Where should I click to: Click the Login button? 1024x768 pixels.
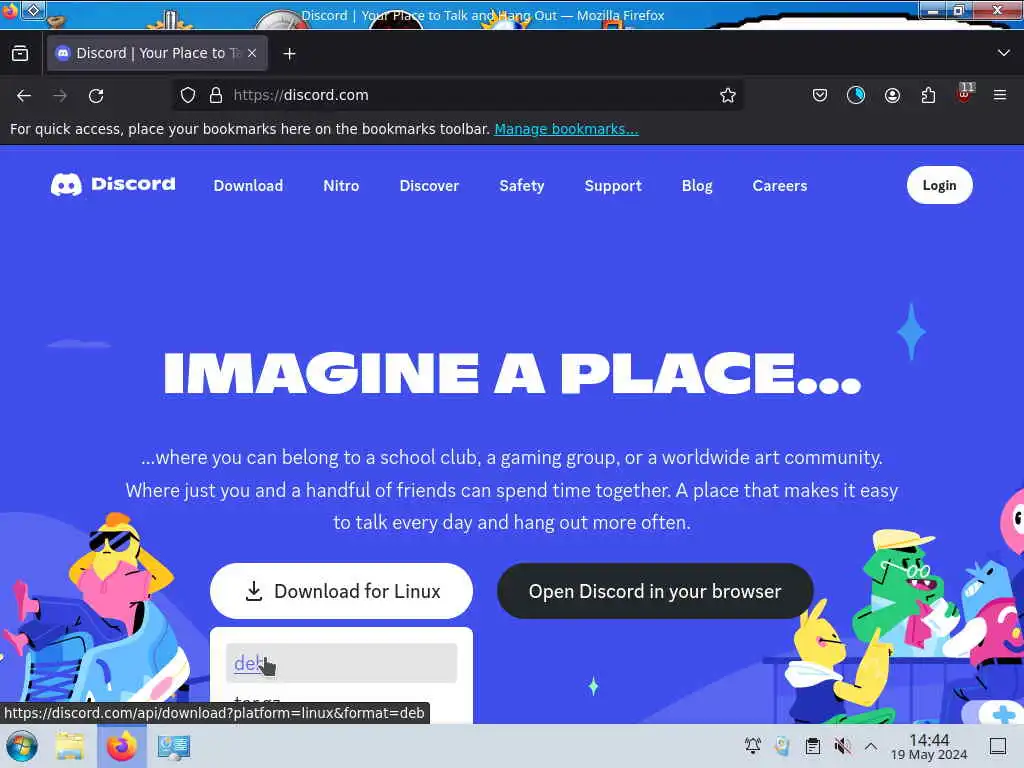939,185
